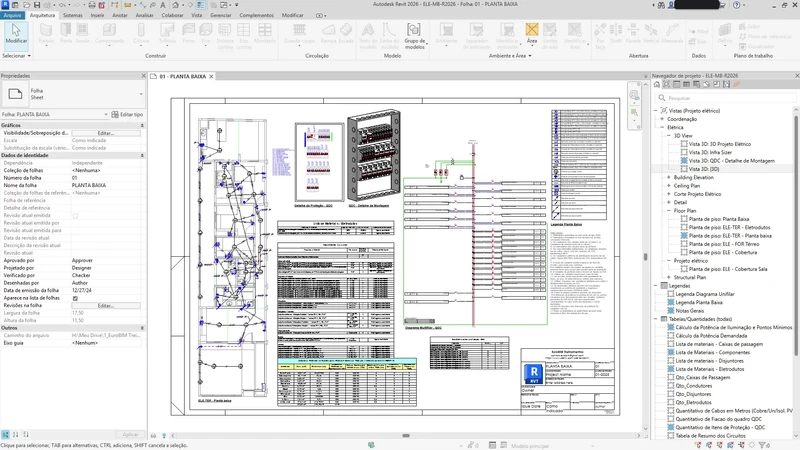
Task: Select 'Planta de piso: ELE-TER - Eletrodutos'
Action: click(730, 228)
